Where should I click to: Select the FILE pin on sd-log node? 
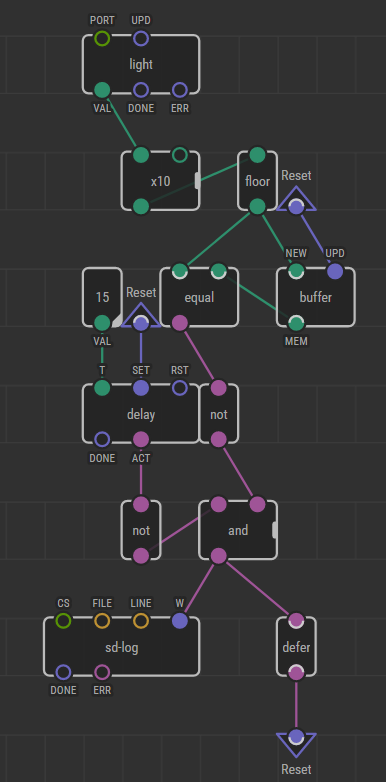102,621
